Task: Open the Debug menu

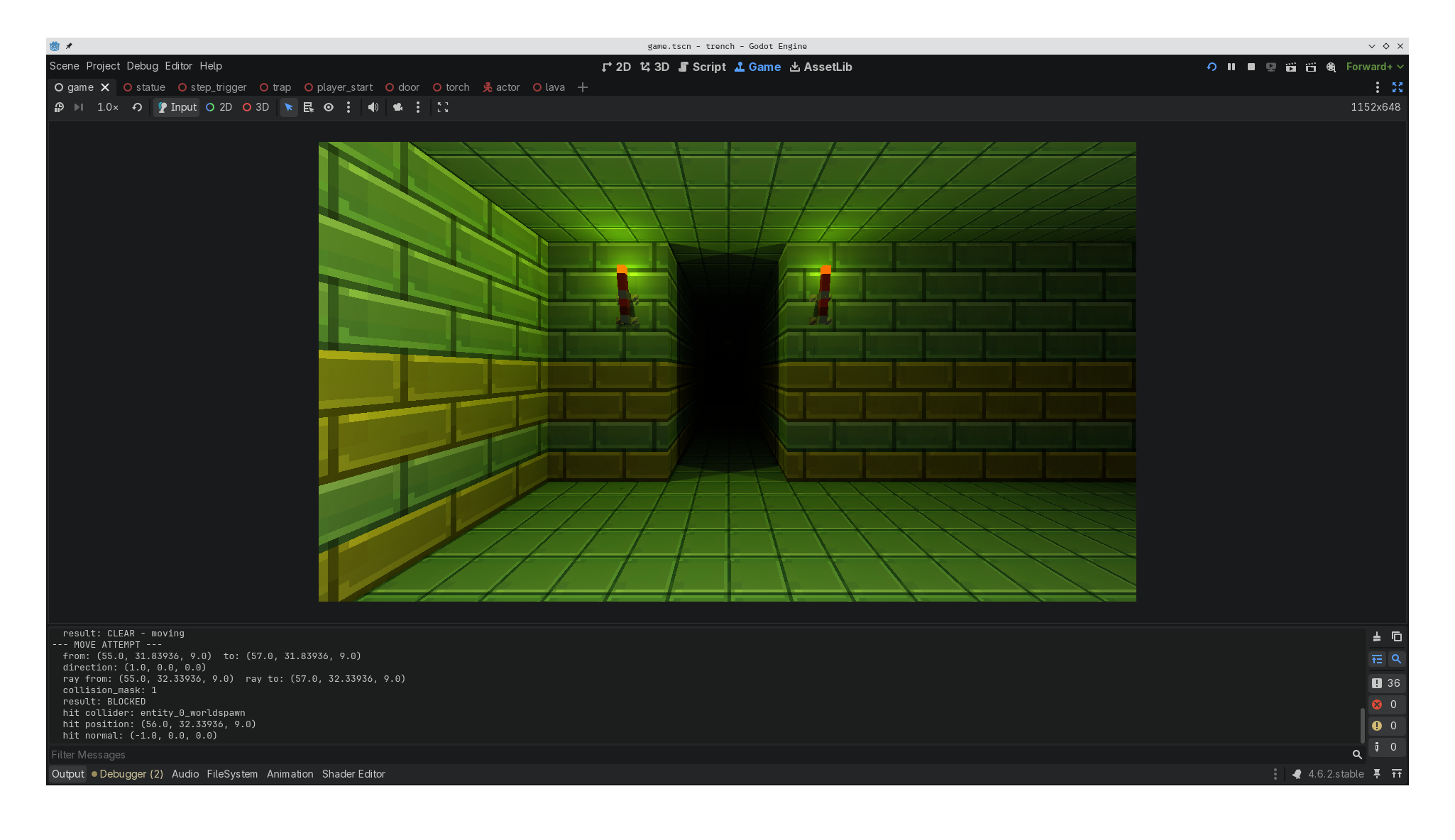Action: coord(142,66)
